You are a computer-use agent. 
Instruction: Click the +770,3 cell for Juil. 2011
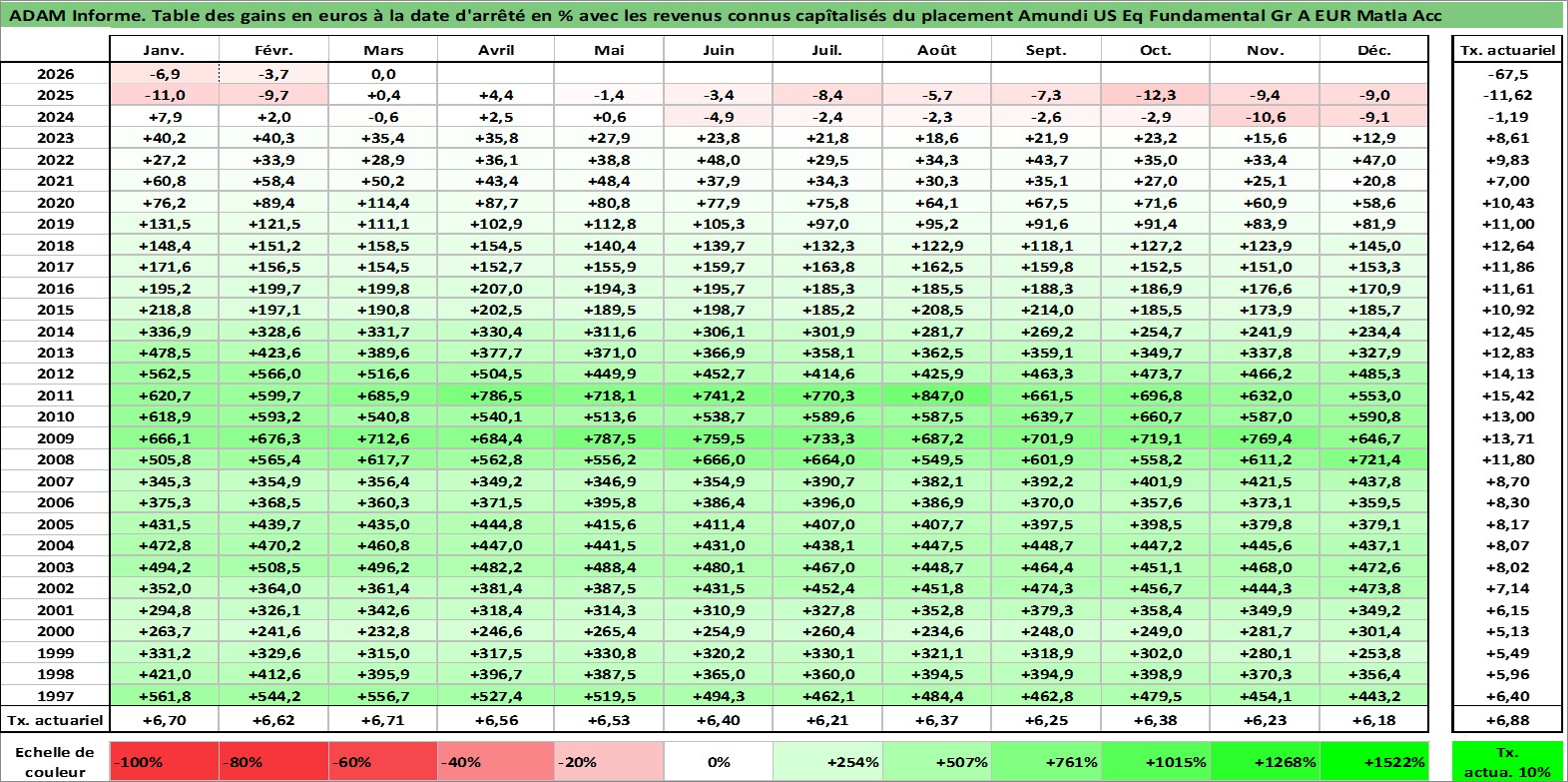(827, 395)
